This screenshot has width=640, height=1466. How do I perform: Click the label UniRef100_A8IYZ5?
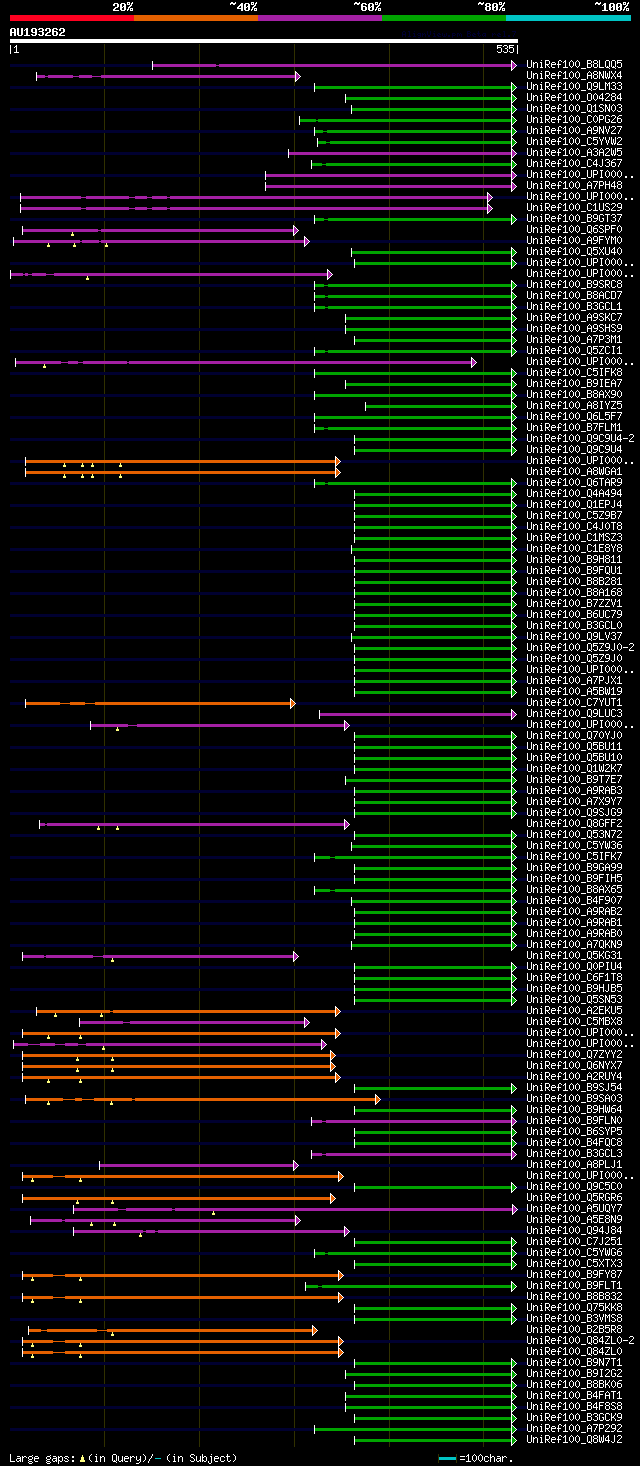574,406
